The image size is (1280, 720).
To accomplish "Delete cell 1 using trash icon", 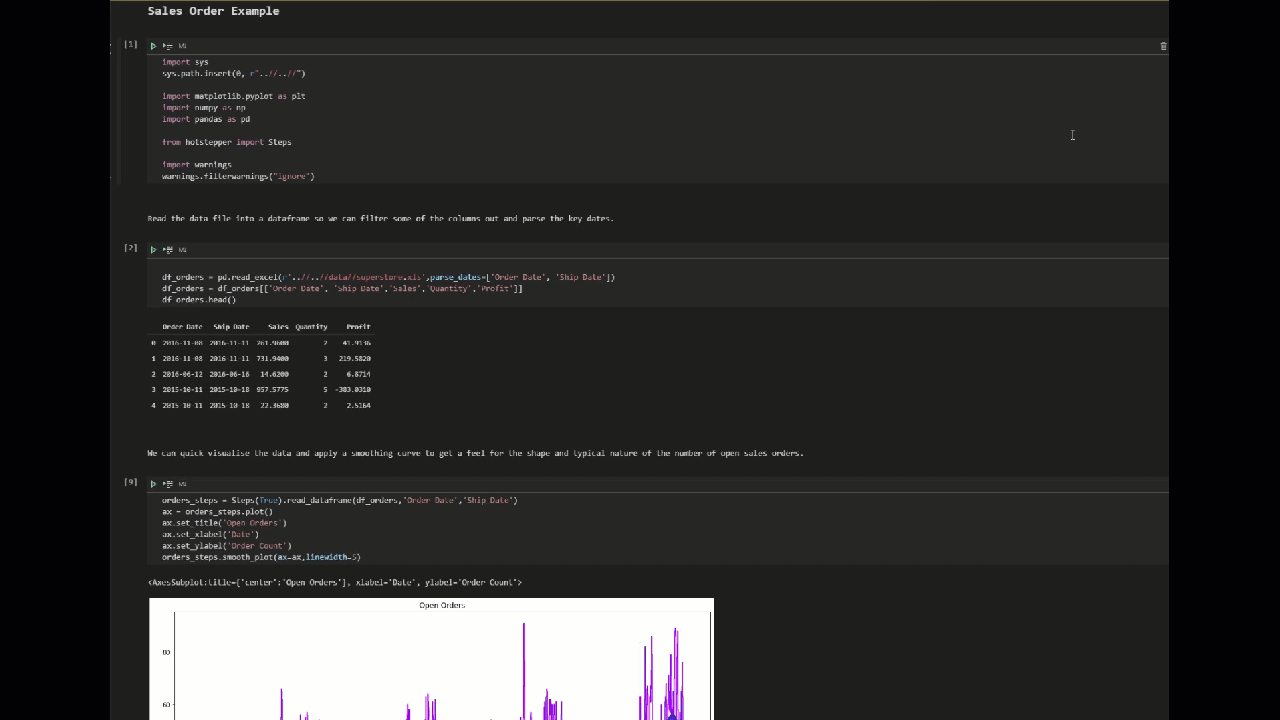I will tap(1163, 46).
